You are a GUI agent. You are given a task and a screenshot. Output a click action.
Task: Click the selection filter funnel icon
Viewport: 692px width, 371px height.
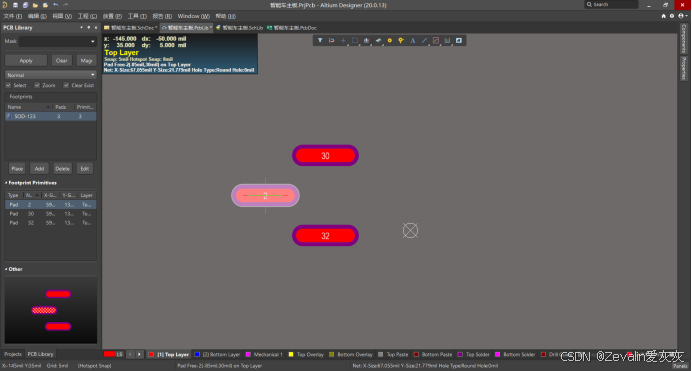[x=320, y=41]
